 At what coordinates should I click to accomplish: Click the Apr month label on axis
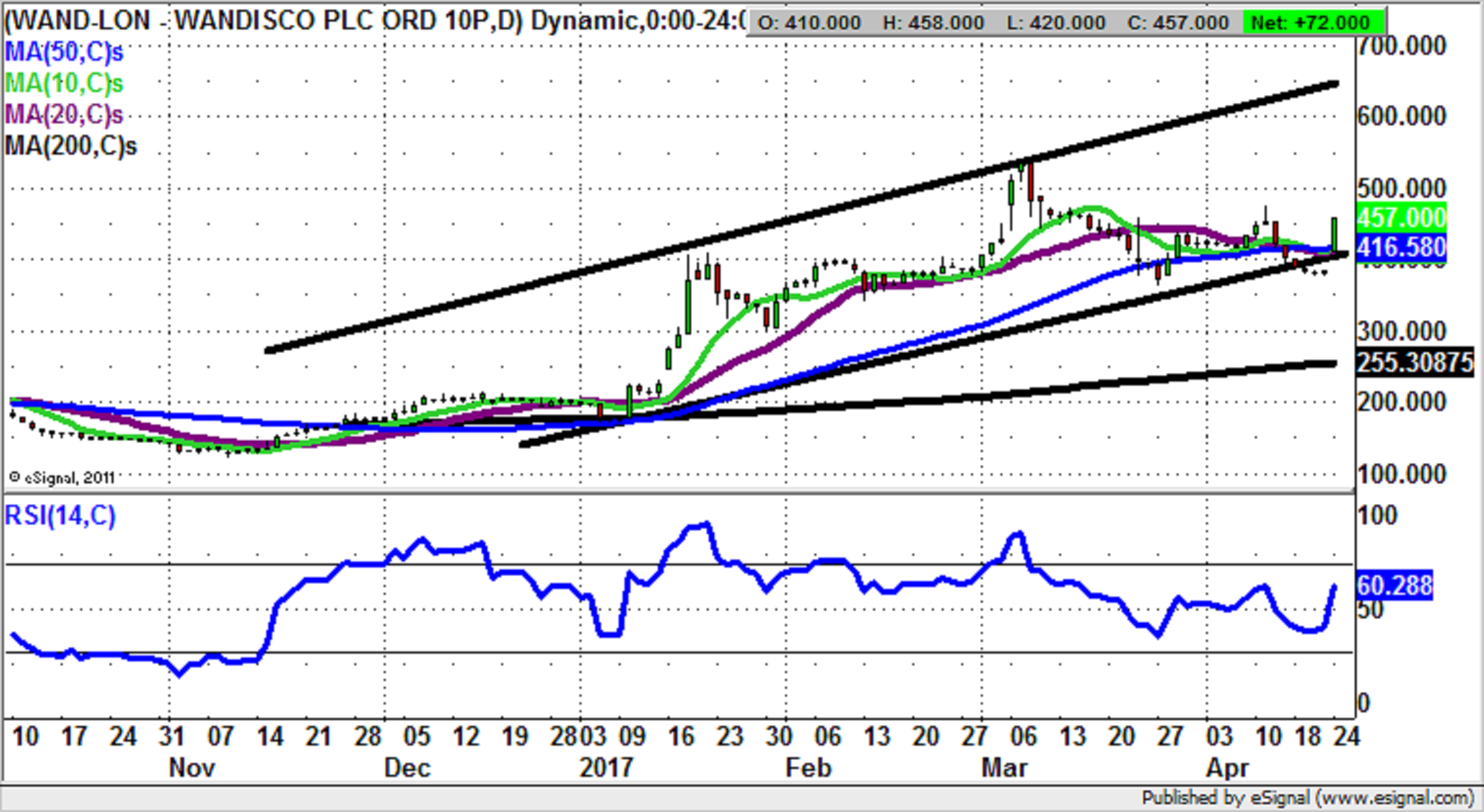pyautogui.click(x=1227, y=768)
